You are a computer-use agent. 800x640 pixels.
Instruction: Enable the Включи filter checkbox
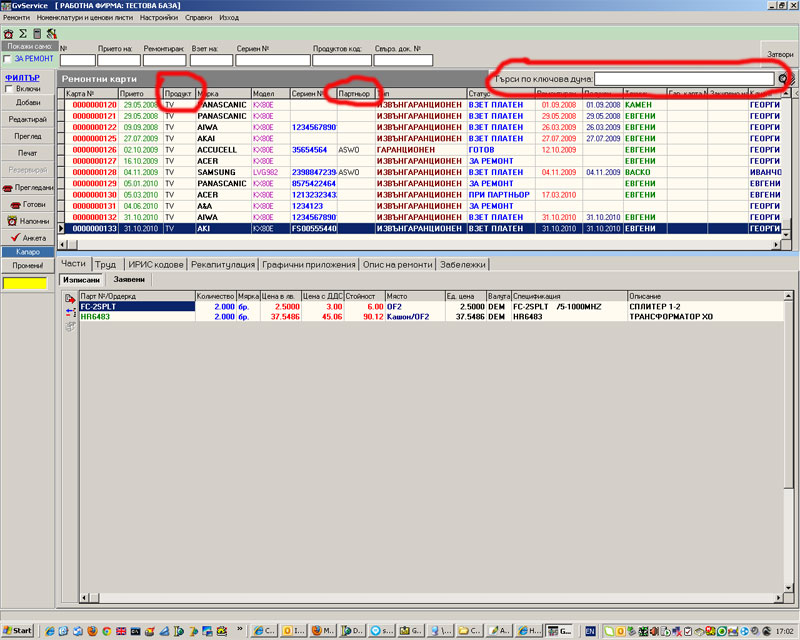(9, 89)
